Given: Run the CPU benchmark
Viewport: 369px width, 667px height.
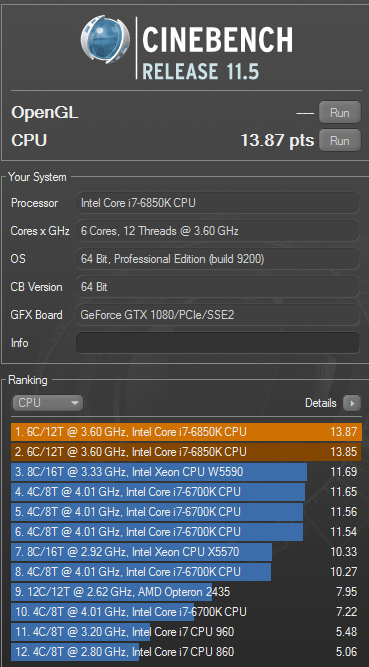Looking at the screenshot, I should (340, 140).
